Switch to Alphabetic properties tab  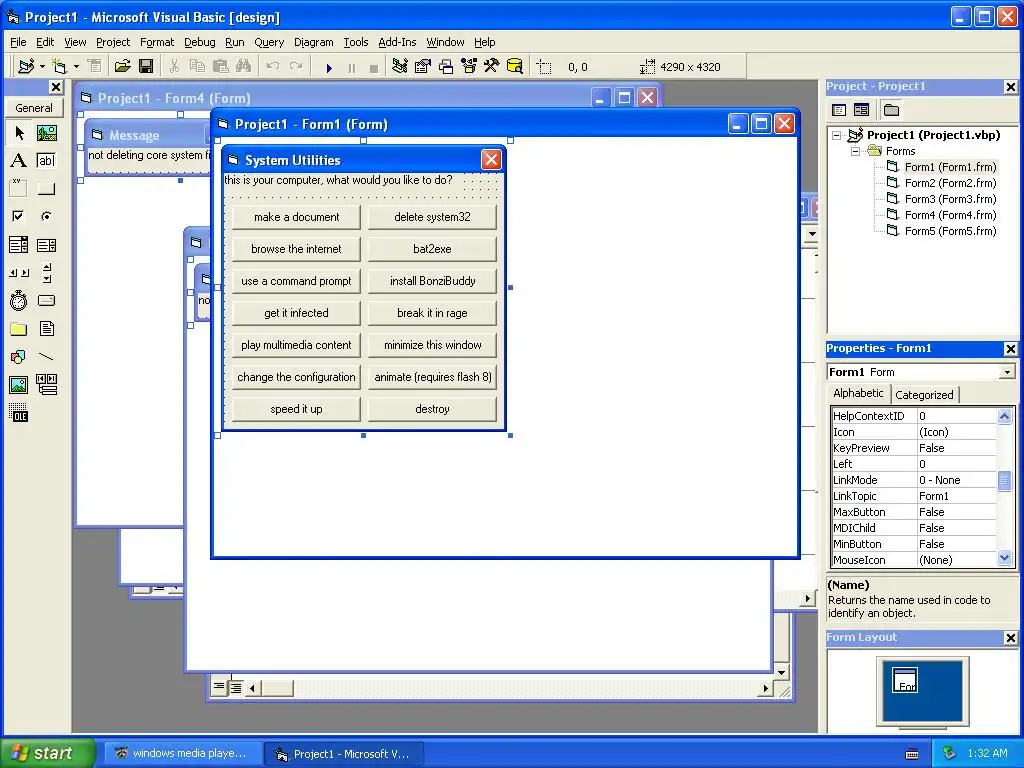pos(858,393)
